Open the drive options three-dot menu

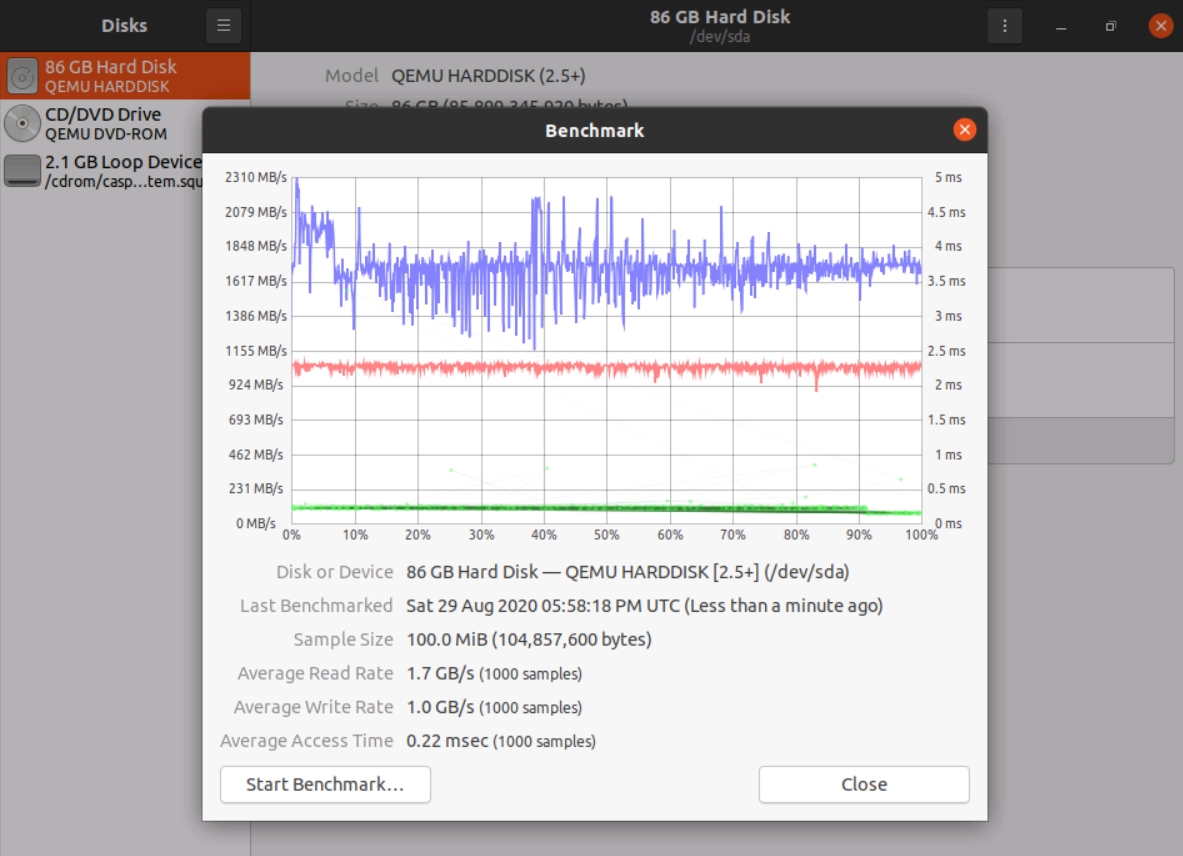click(x=1005, y=26)
